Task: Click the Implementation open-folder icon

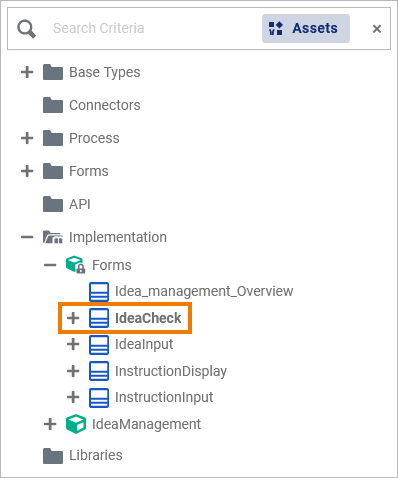Action: 53,237
